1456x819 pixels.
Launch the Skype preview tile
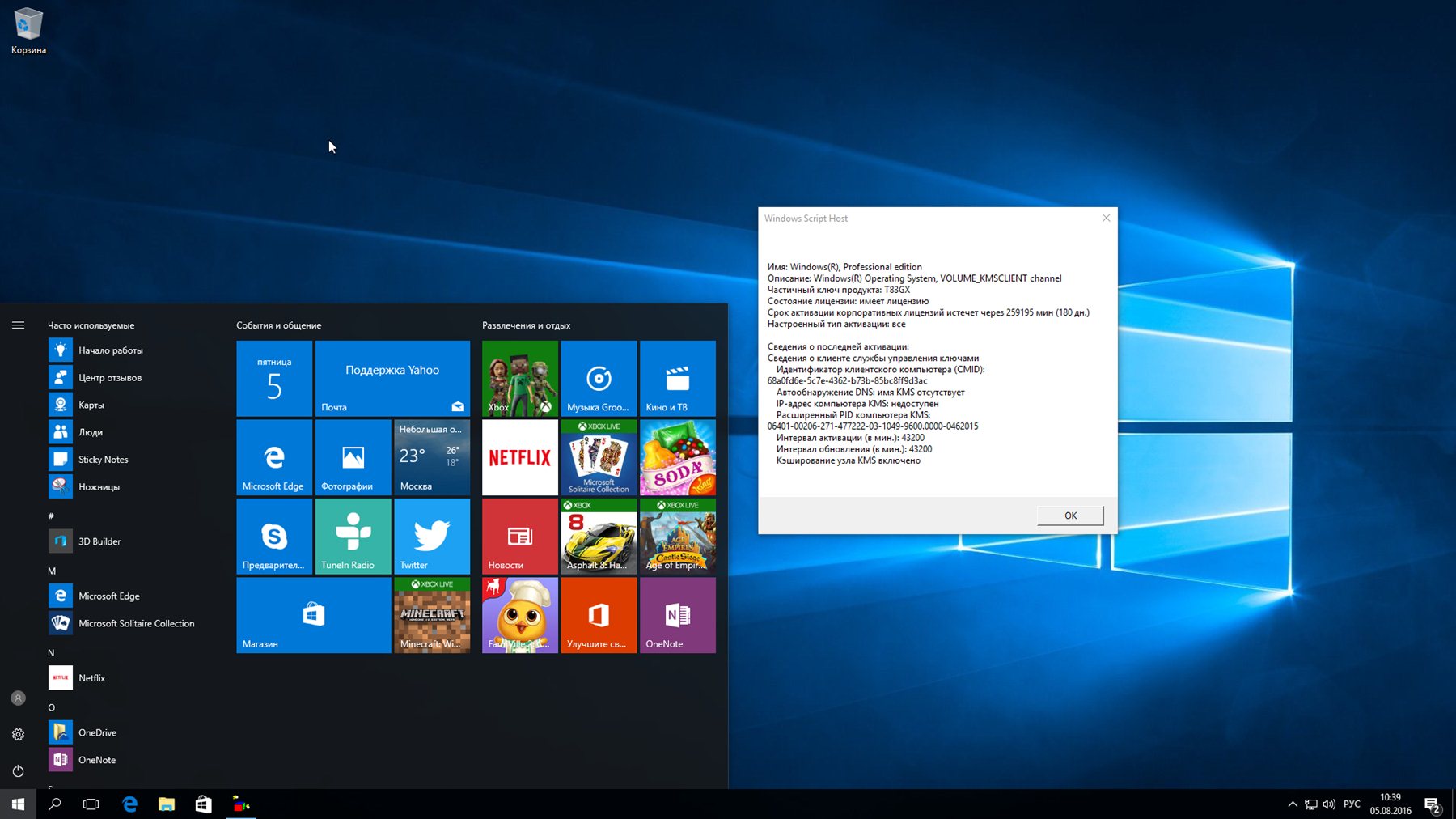coord(273,536)
